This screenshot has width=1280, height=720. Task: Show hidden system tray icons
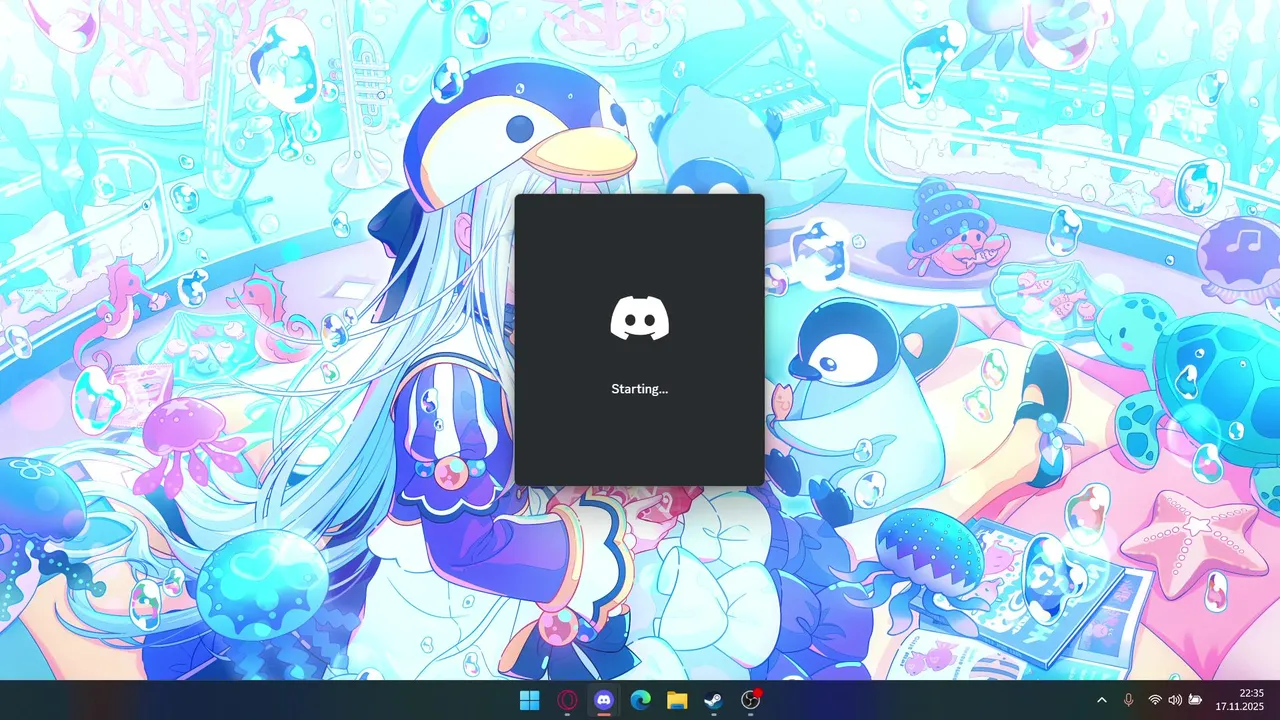[1102, 700]
